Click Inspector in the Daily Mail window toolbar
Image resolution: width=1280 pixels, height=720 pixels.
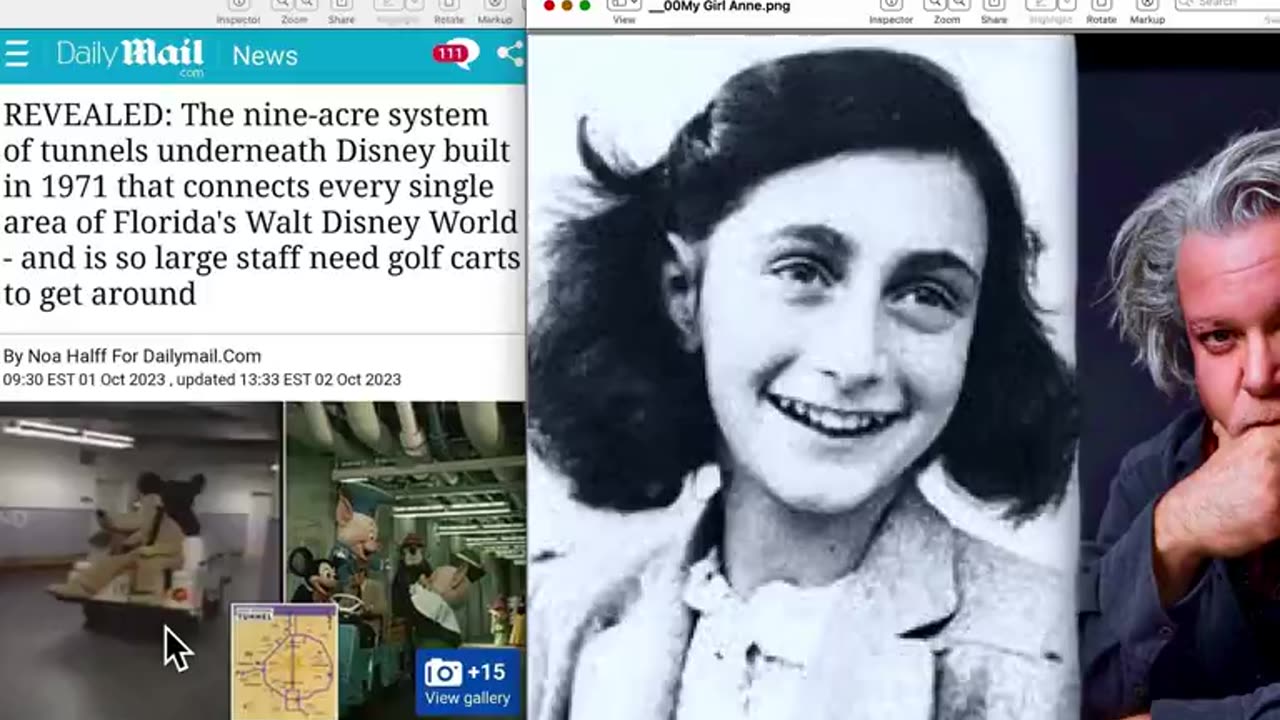(239, 12)
